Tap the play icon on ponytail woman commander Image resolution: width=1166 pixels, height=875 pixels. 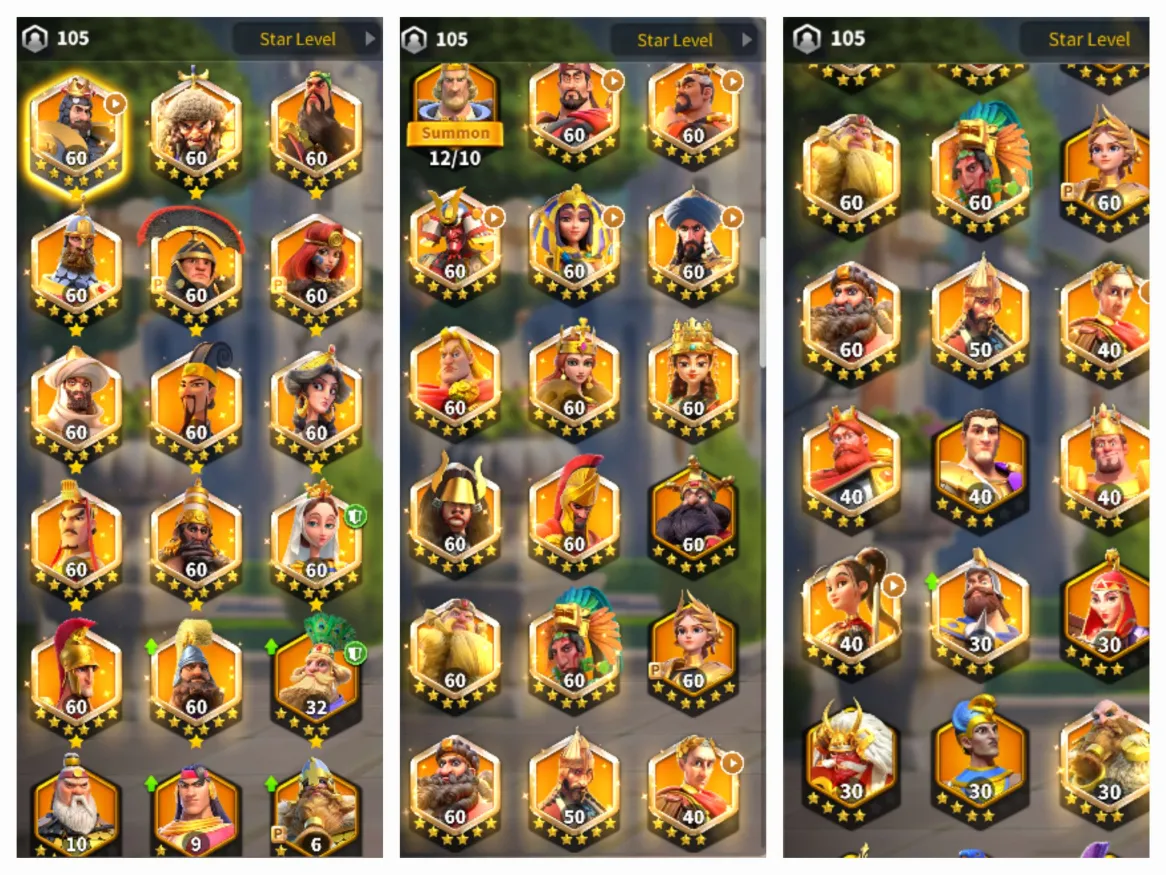(x=893, y=586)
